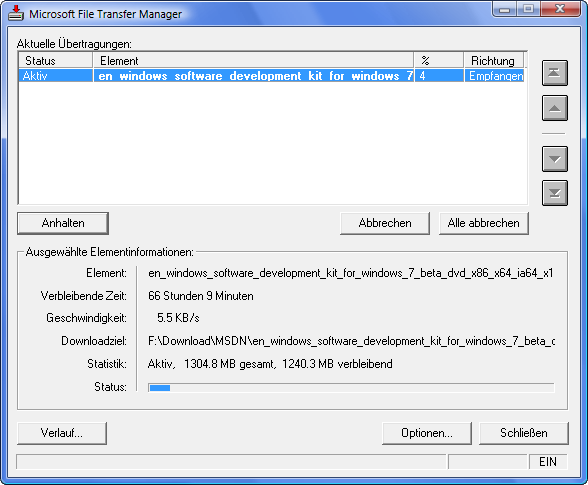The image size is (588, 485).
Task: Click the Schließen button
Action: (524, 433)
